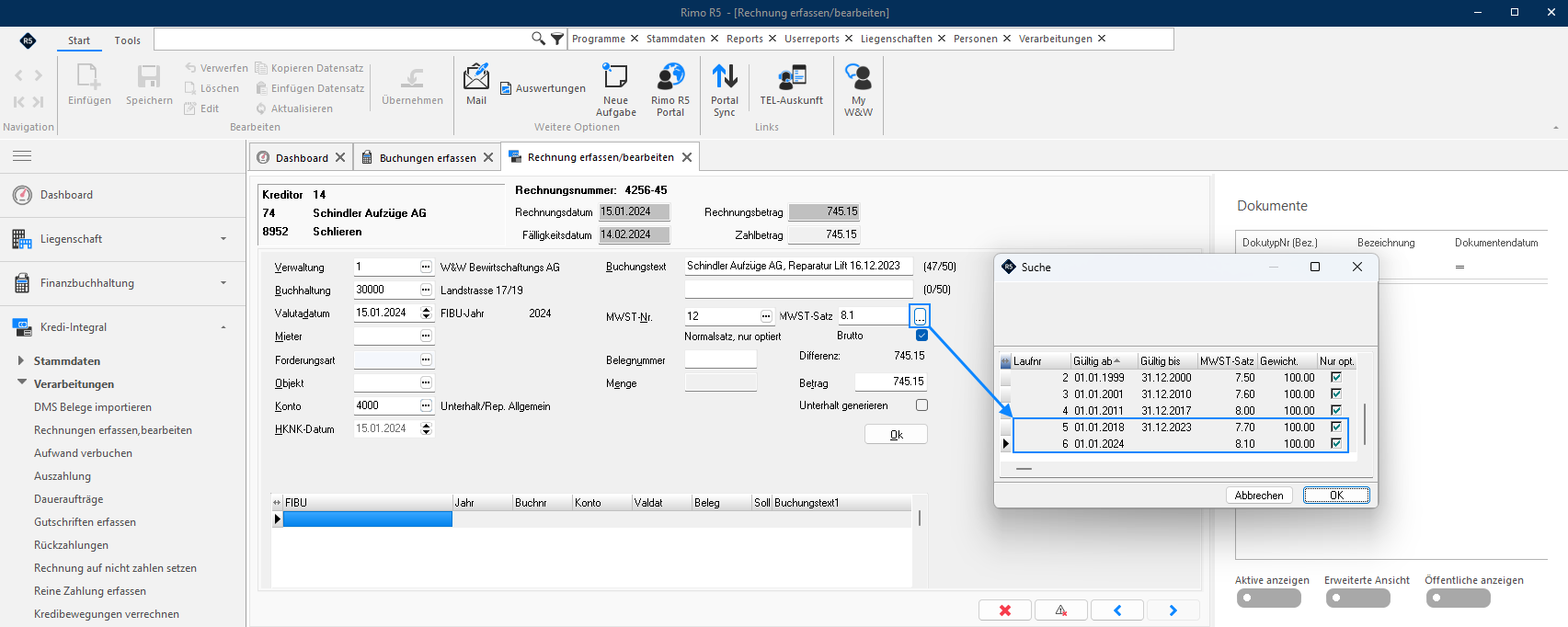Click the red X cancel button

coord(1004,610)
